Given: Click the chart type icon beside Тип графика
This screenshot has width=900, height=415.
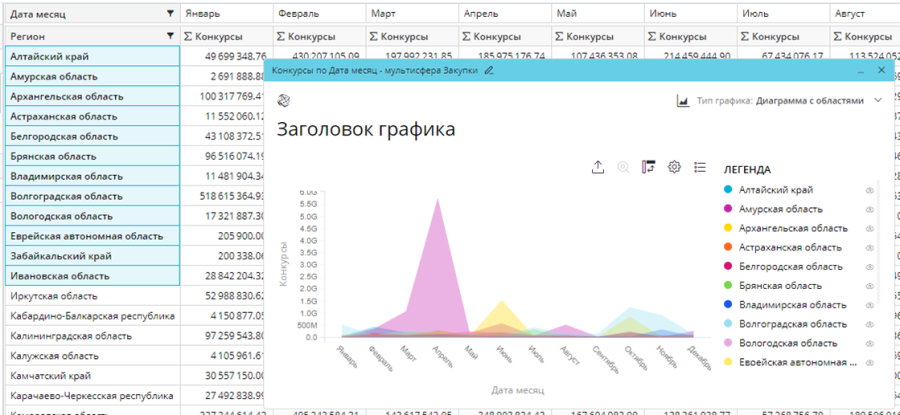Looking at the screenshot, I should click(683, 101).
